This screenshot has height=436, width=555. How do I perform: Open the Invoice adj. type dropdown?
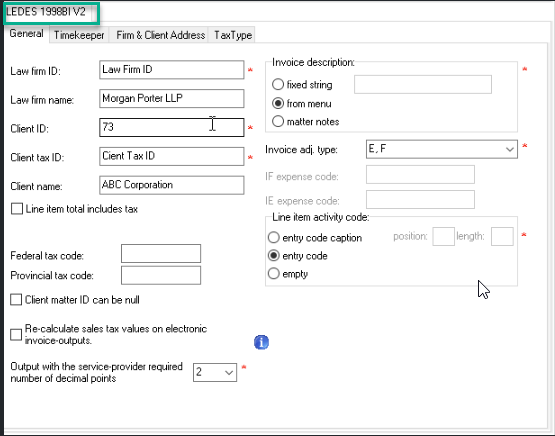tap(442, 149)
